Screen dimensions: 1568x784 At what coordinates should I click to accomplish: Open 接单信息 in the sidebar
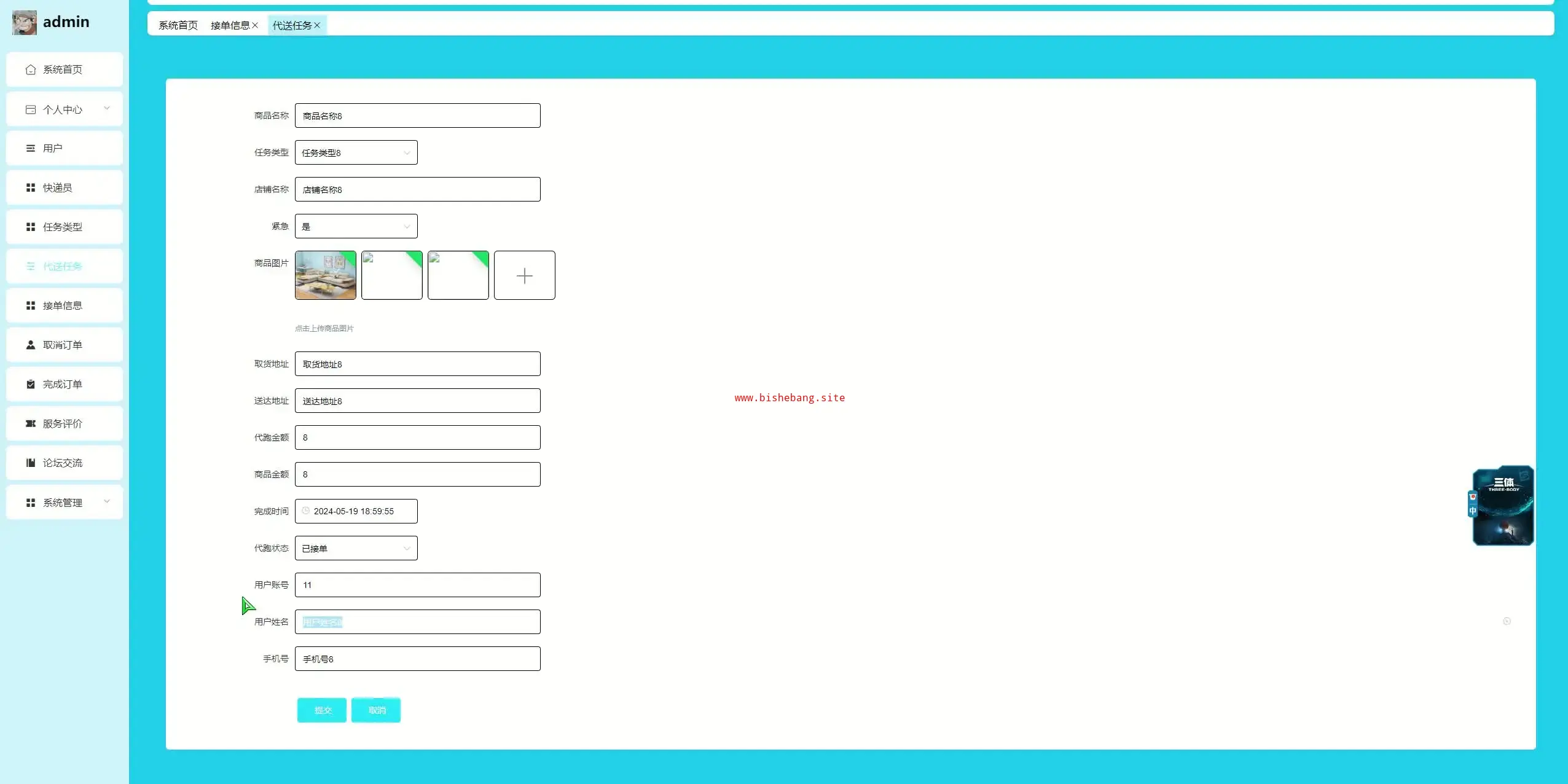[63, 305]
